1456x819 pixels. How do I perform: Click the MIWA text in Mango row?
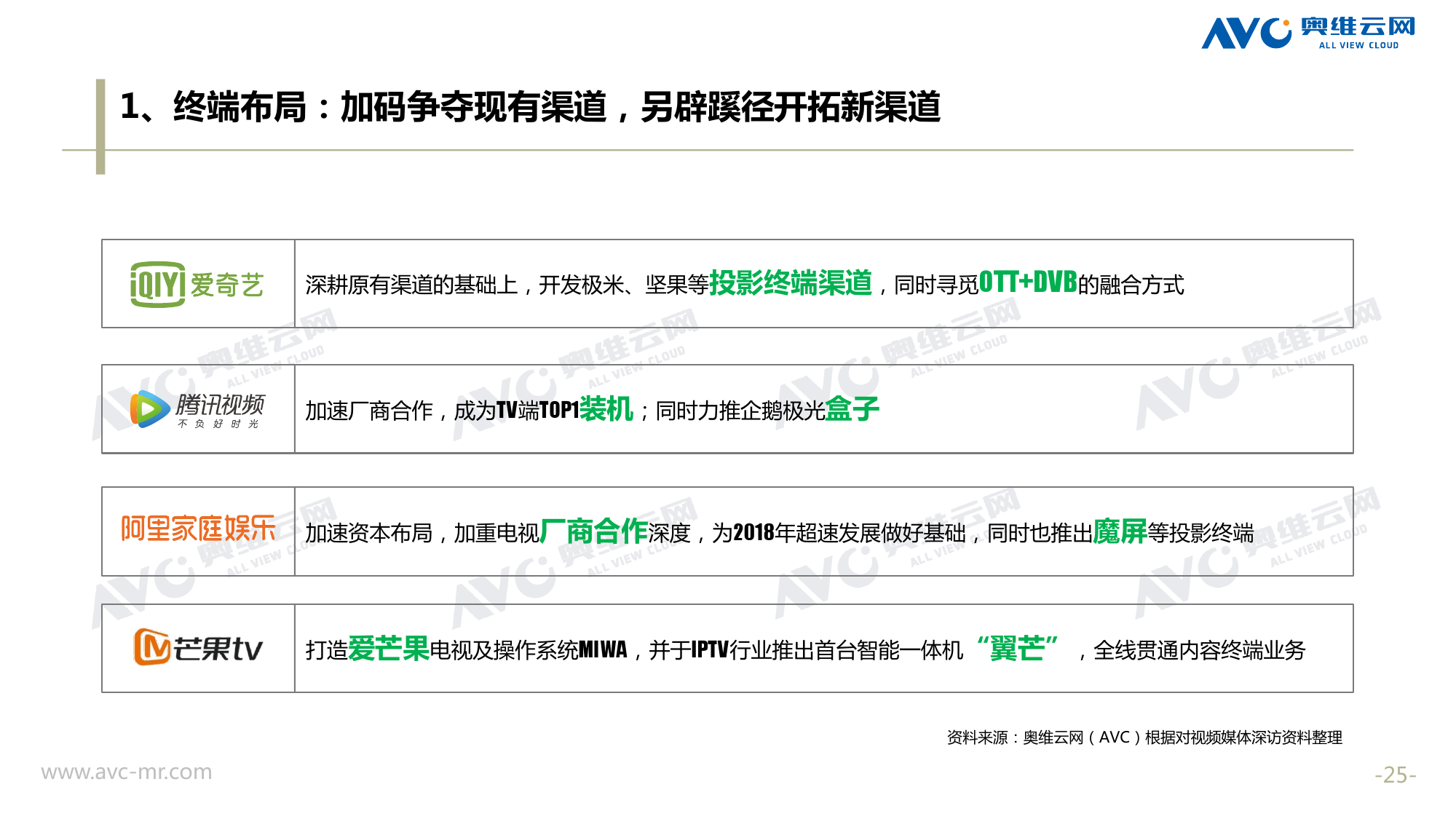click(x=602, y=649)
